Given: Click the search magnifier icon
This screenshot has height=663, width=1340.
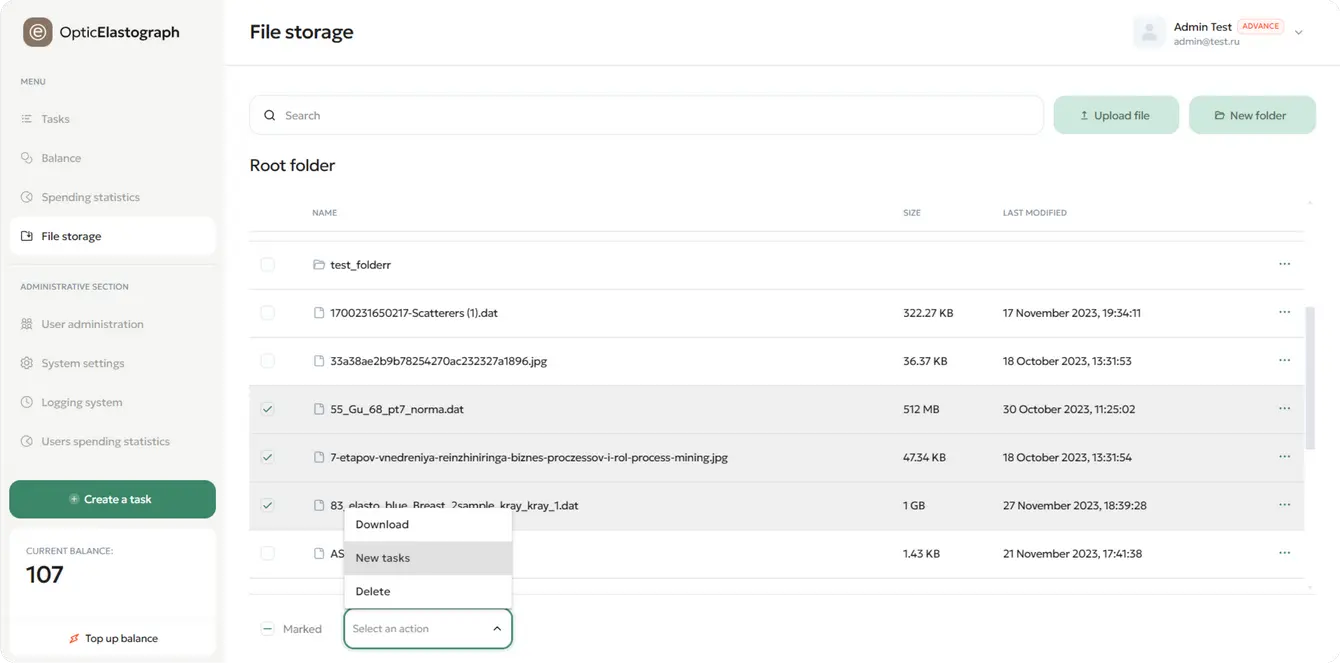Looking at the screenshot, I should (x=269, y=116).
